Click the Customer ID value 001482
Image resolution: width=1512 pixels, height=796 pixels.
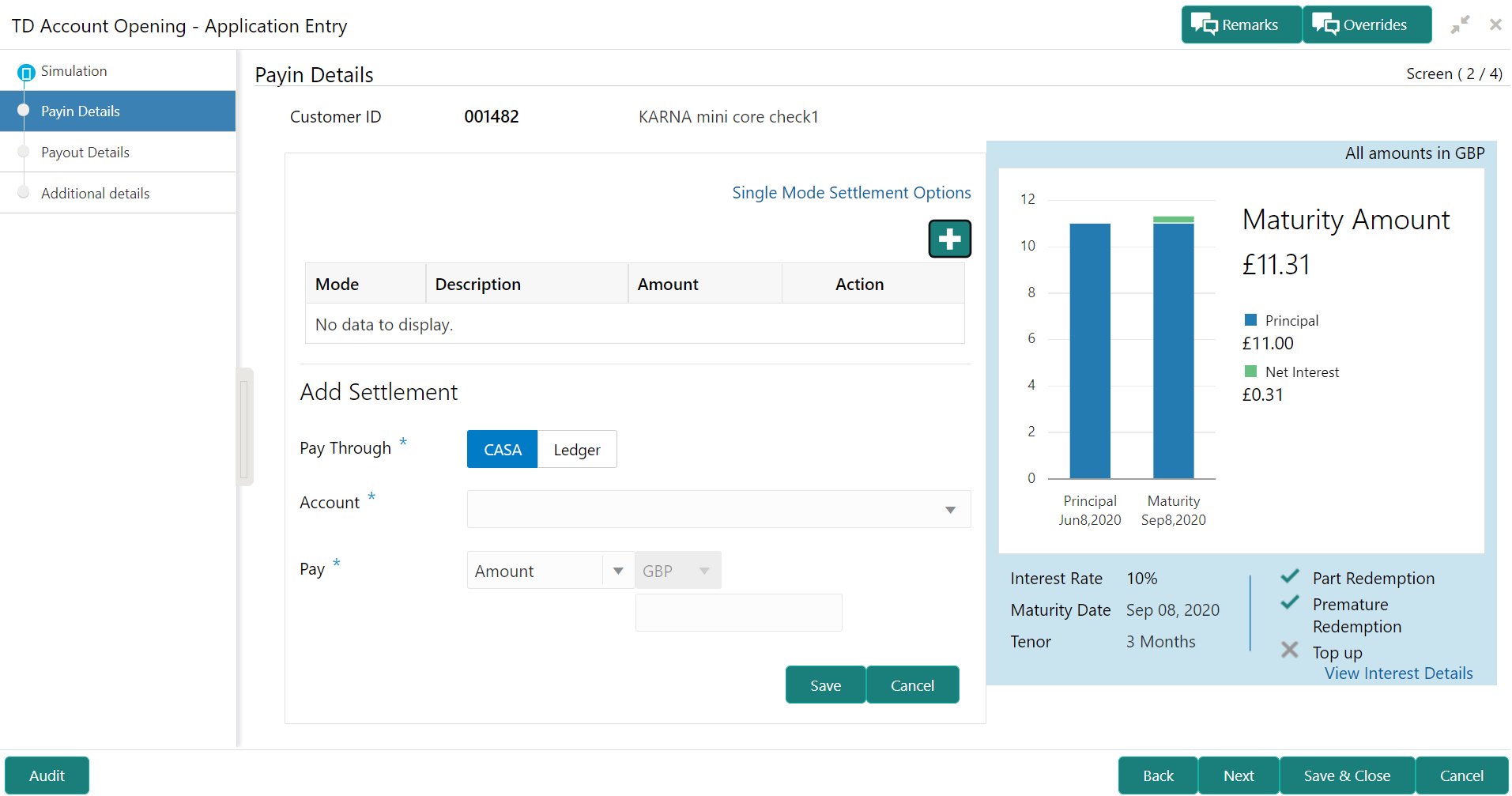point(492,117)
